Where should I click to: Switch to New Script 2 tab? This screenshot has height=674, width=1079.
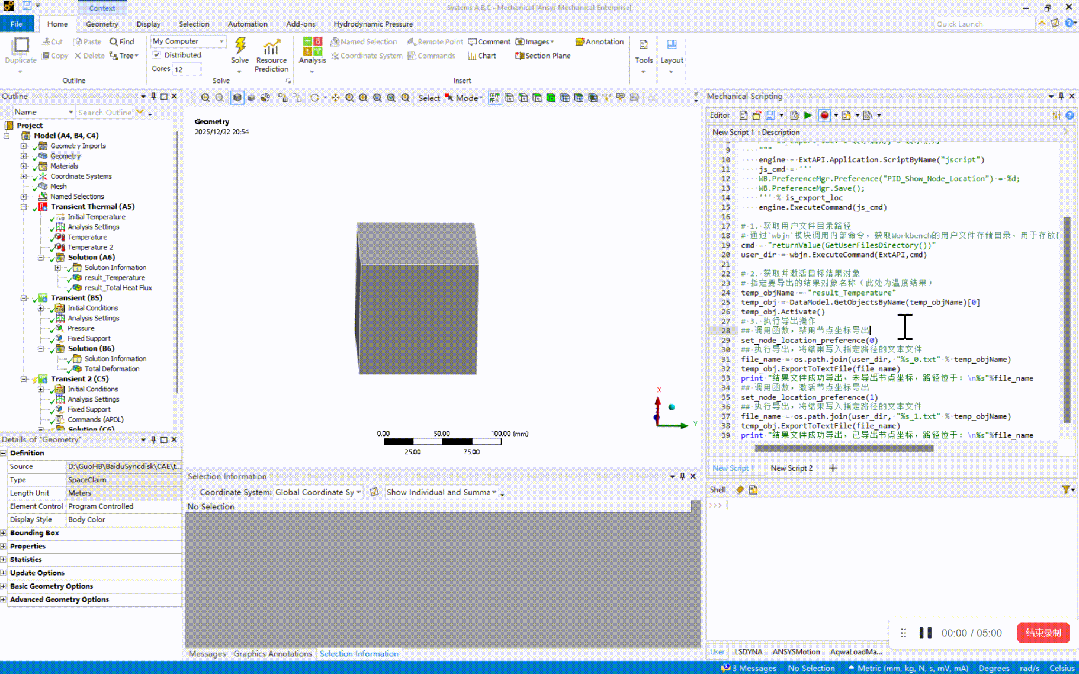(x=791, y=468)
